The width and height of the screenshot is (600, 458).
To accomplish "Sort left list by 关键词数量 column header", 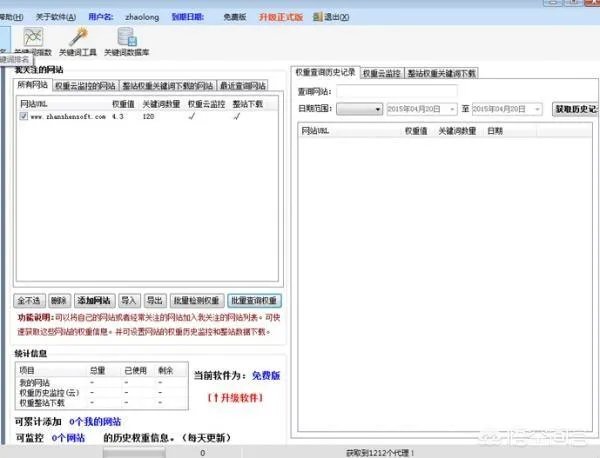I will click(x=161, y=104).
